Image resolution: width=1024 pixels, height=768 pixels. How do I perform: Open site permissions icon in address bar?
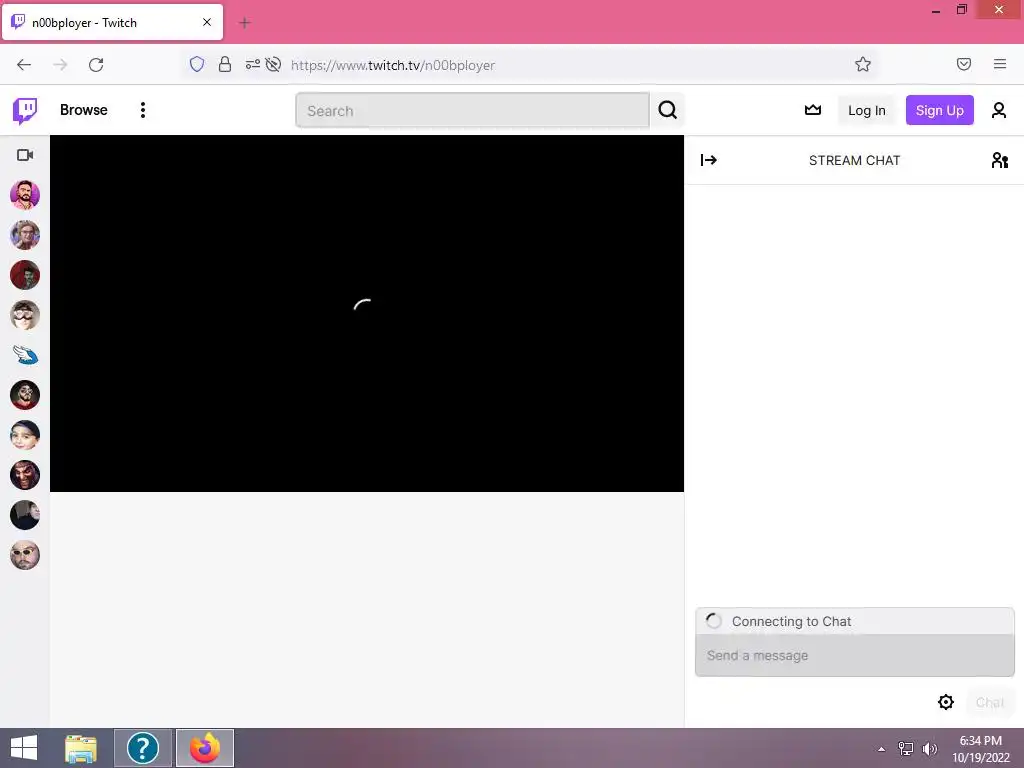[x=252, y=64]
